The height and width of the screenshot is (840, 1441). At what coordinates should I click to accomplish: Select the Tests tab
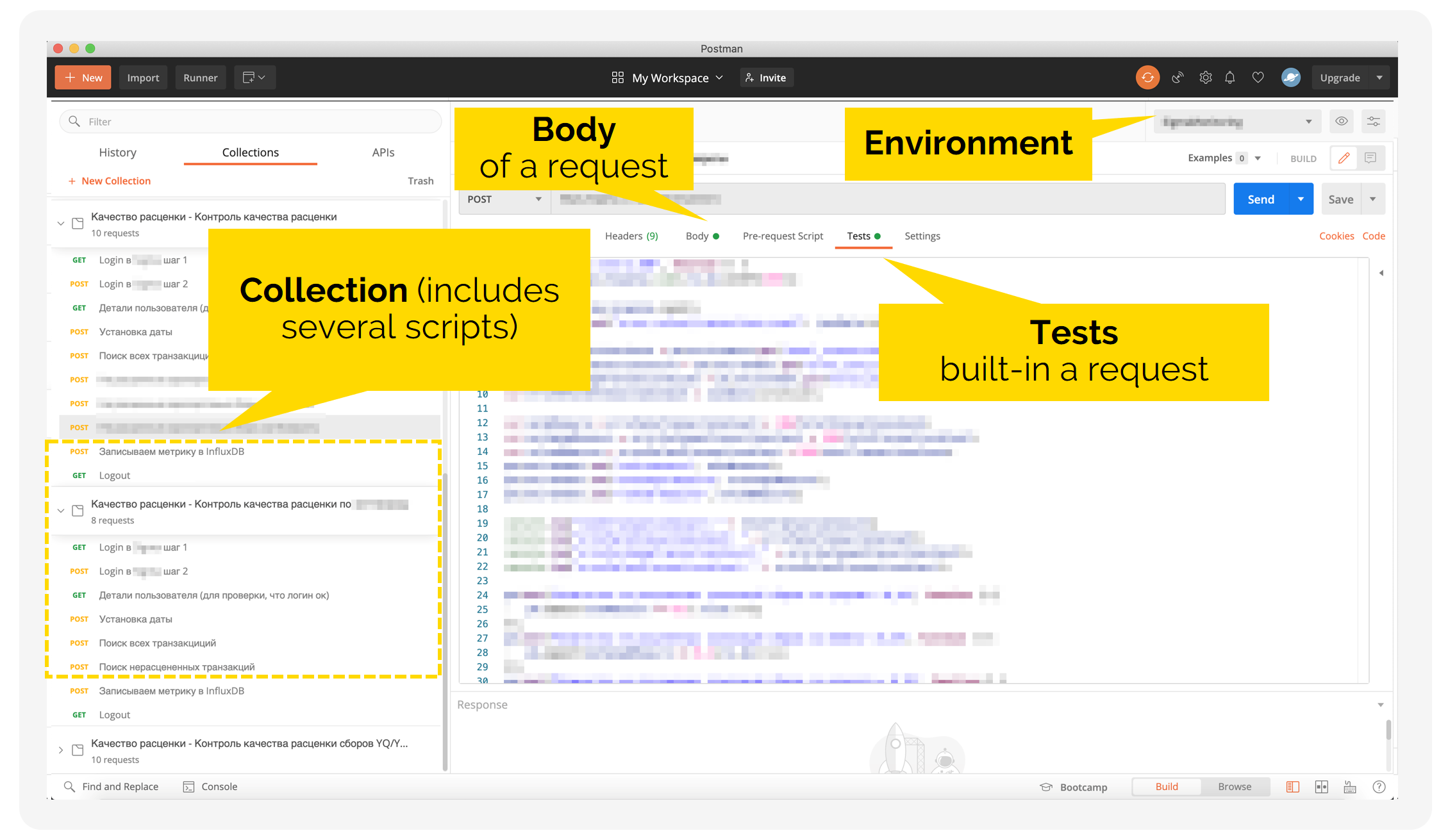(x=863, y=236)
